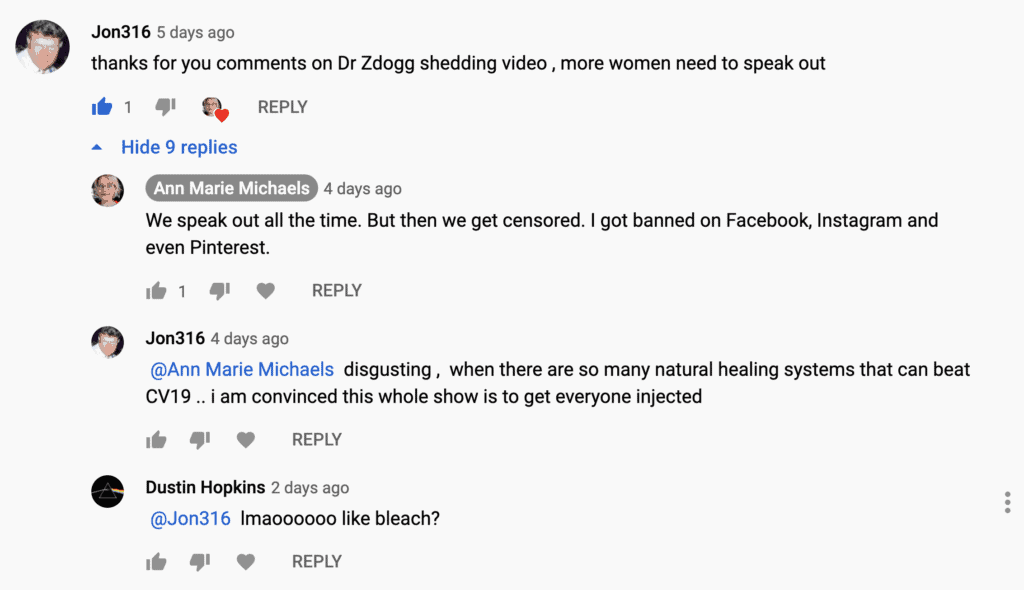Dislike Jon316's top comment about shedding video

[165, 106]
